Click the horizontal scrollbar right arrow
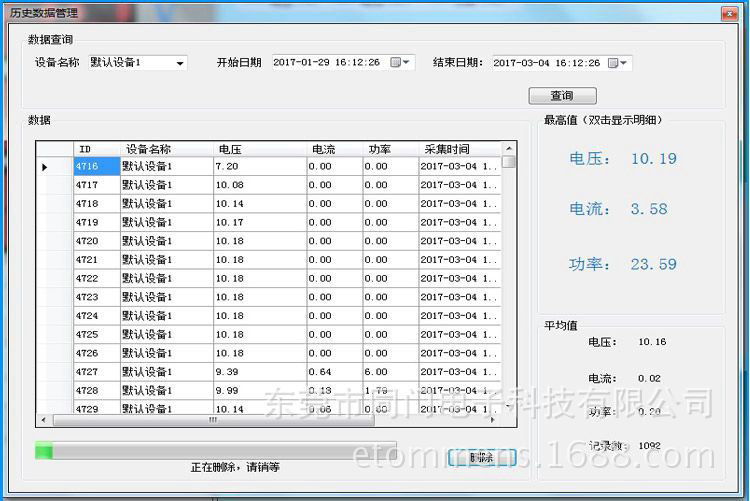750x501 pixels. coord(494,420)
